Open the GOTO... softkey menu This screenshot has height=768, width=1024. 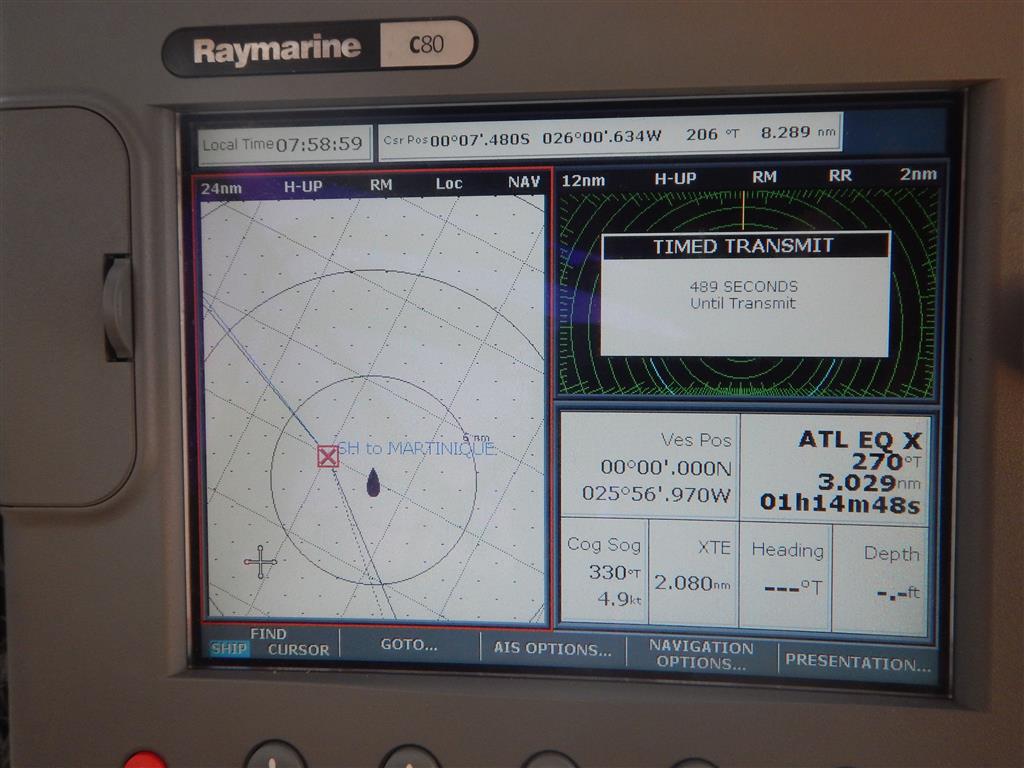[409, 645]
